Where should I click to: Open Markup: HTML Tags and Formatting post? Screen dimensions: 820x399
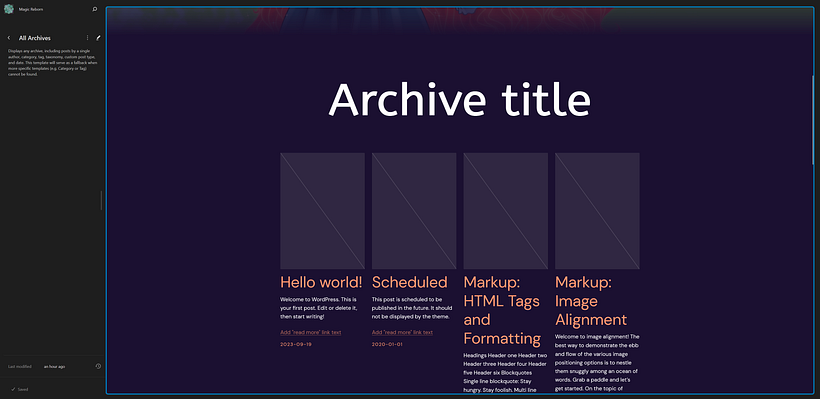point(502,310)
